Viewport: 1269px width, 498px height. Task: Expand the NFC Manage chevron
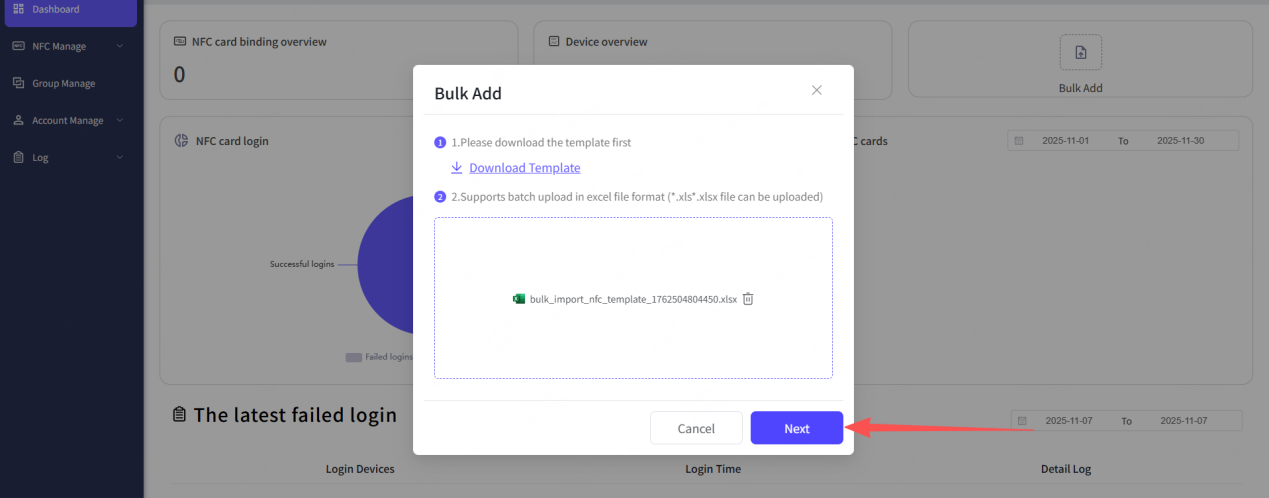(120, 46)
